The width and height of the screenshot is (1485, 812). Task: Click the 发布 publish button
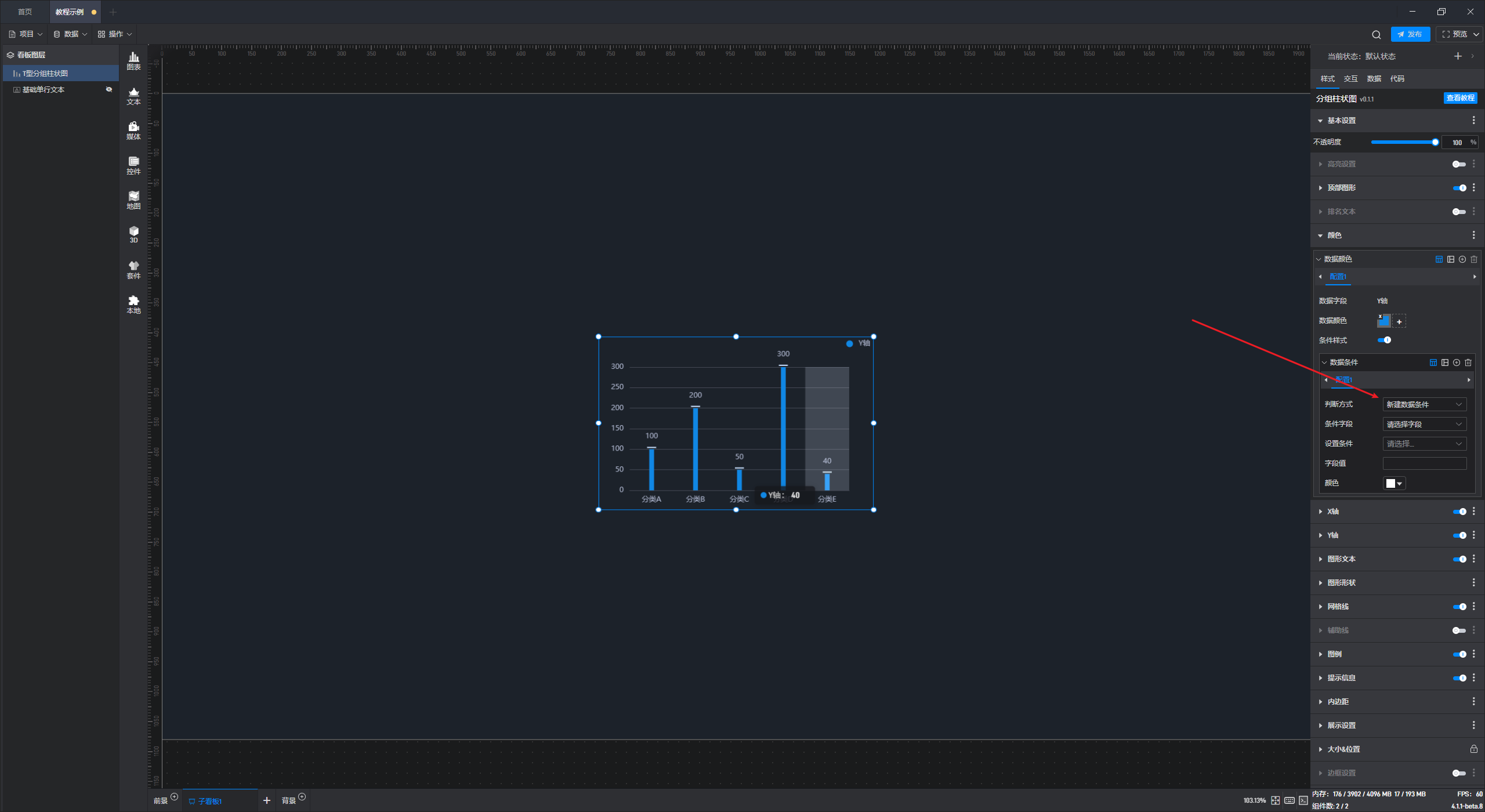click(1410, 34)
